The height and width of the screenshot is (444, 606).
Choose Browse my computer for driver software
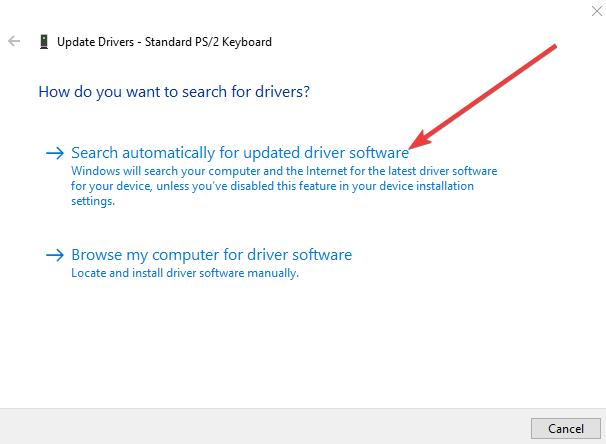coord(211,255)
